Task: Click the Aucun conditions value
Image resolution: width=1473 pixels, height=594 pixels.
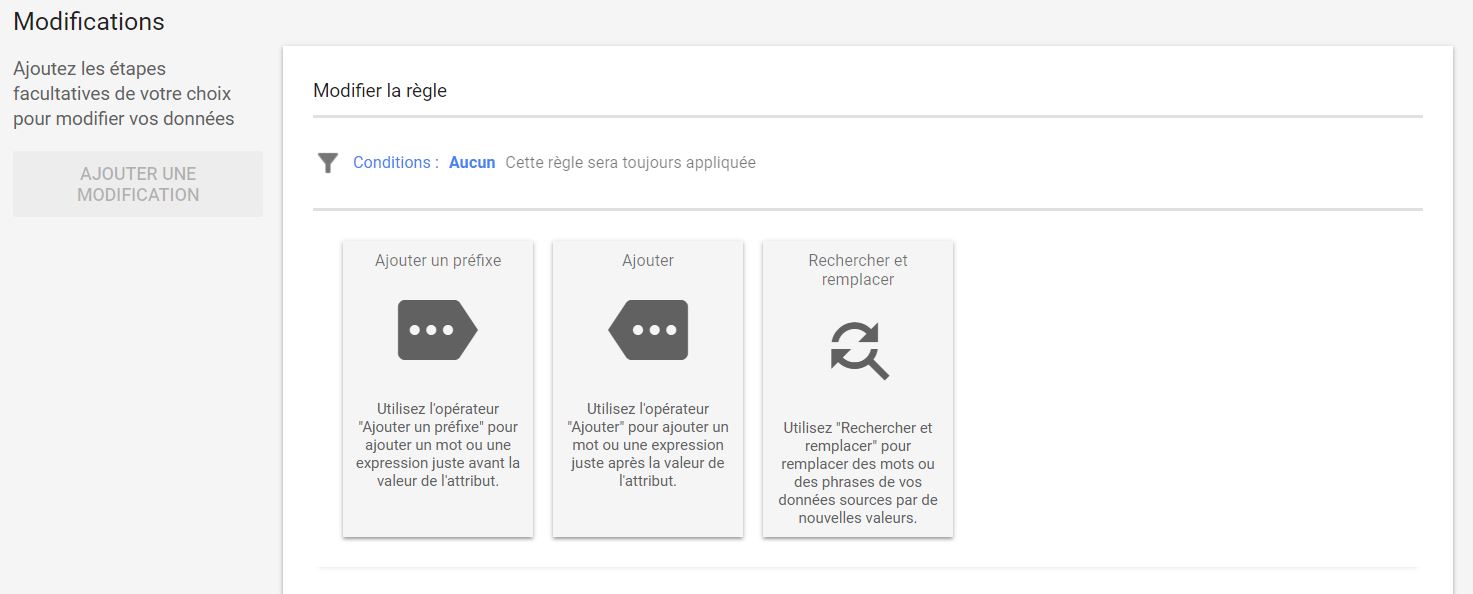Action: [x=472, y=162]
